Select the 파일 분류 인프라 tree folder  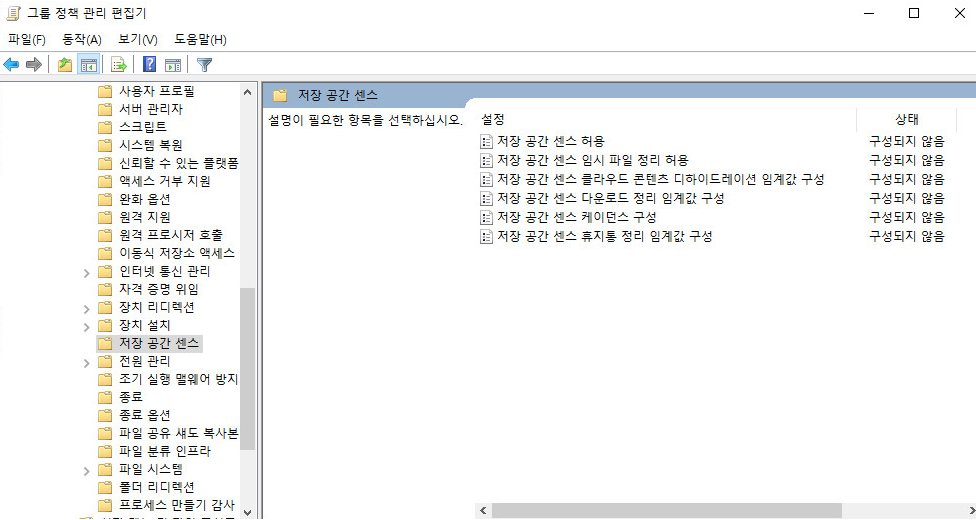164,451
